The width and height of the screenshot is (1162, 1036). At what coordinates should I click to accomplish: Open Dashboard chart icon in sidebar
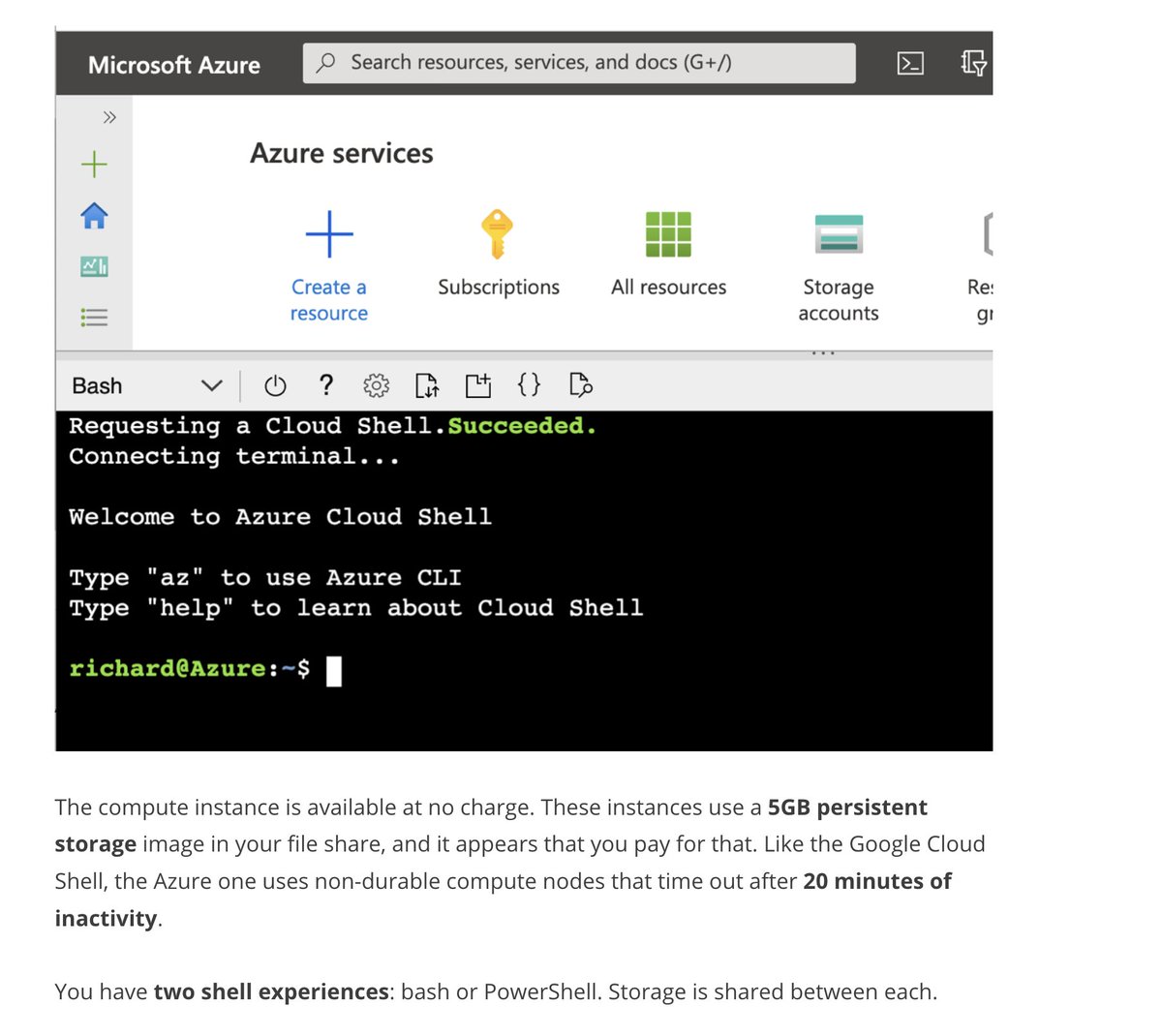coord(94,266)
